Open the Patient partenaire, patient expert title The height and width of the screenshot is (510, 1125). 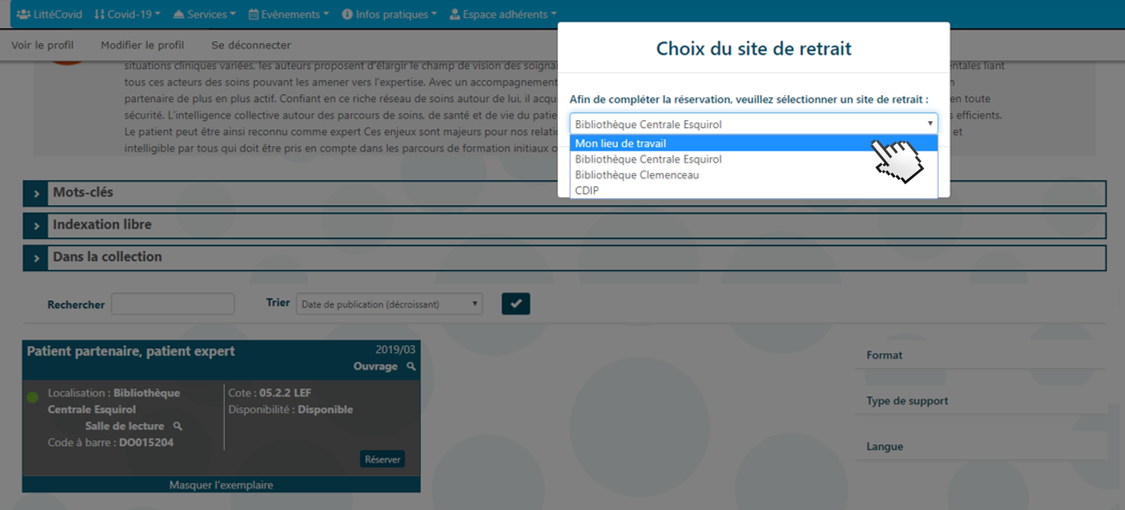[131, 351]
